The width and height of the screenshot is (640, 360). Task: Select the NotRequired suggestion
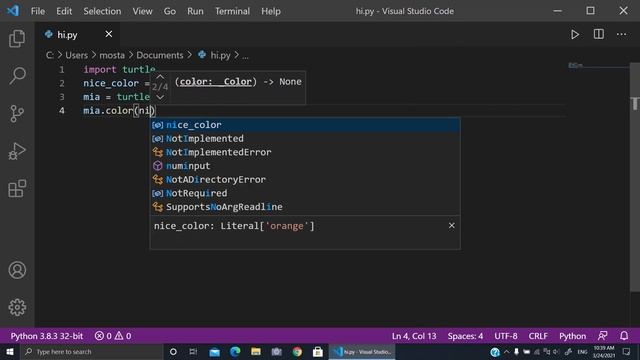[x=305, y=193]
